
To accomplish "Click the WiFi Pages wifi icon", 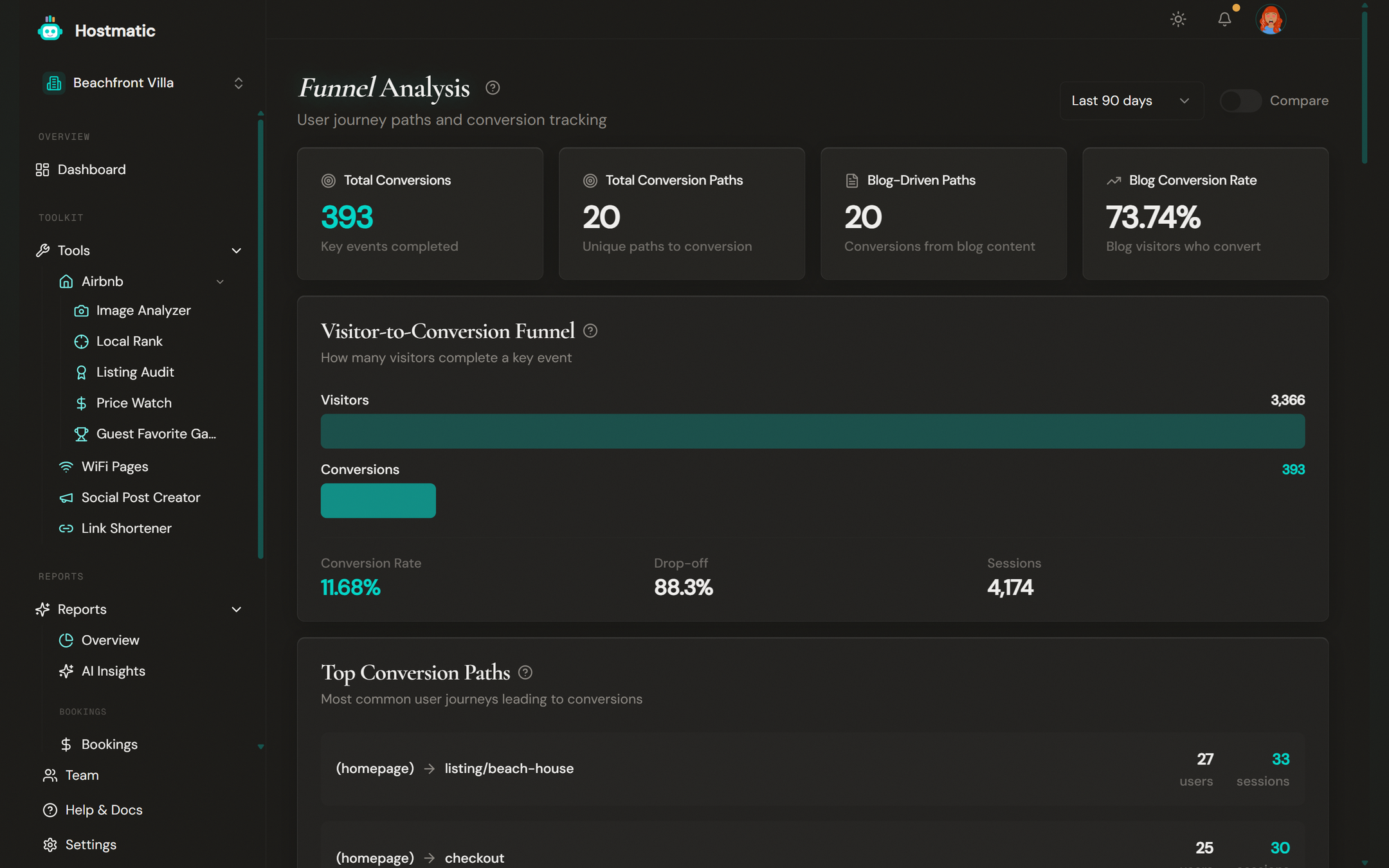I will [x=66, y=467].
